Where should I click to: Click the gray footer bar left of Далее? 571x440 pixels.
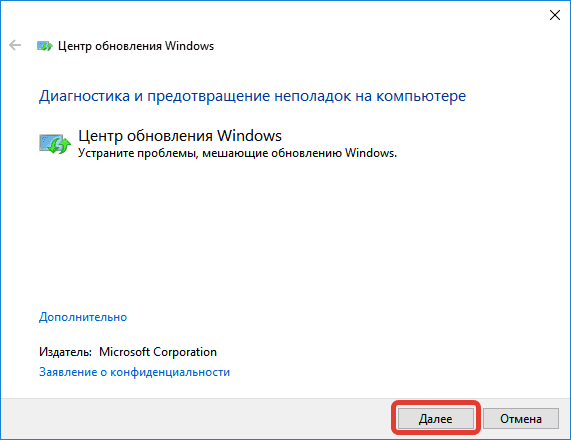click(196, 419)
